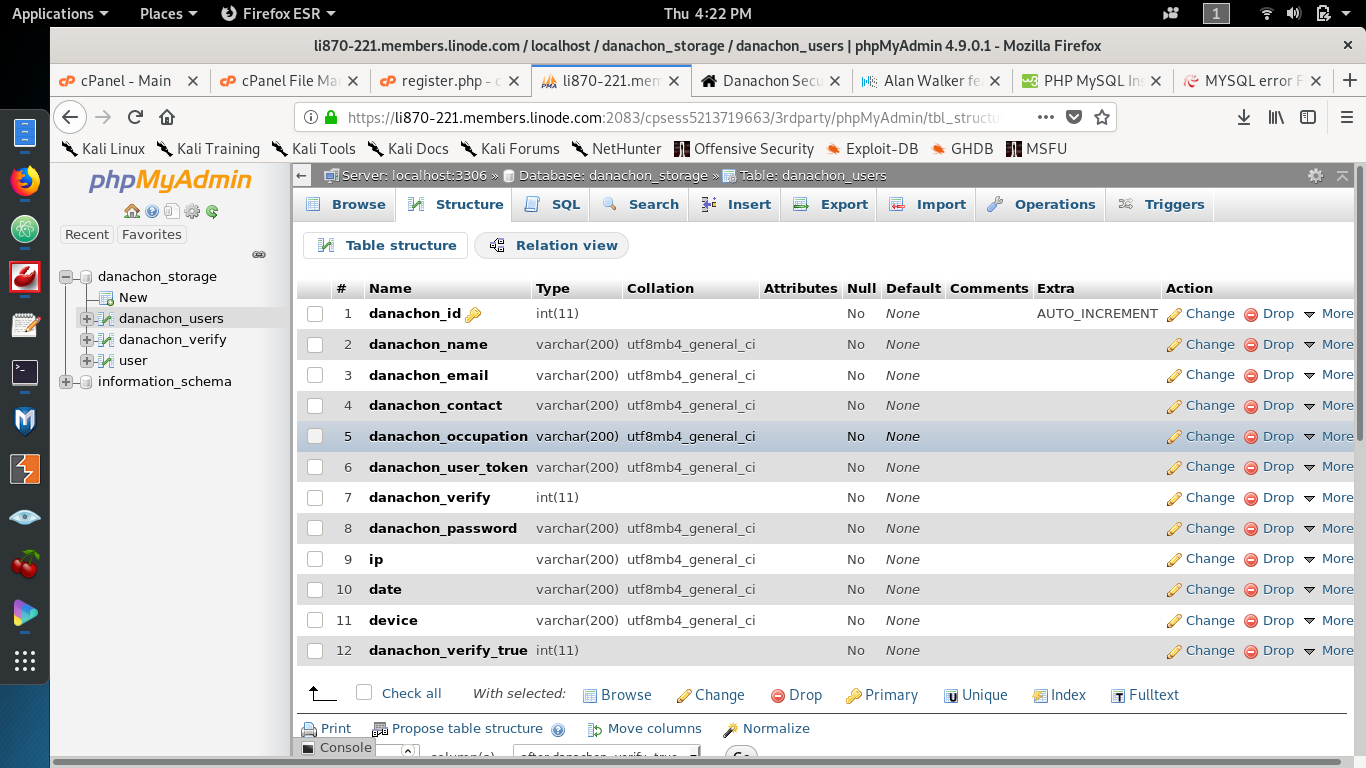1366x768 pixels.
Task: Open the Places menu in top bar
Action: (x=168, y=13)
